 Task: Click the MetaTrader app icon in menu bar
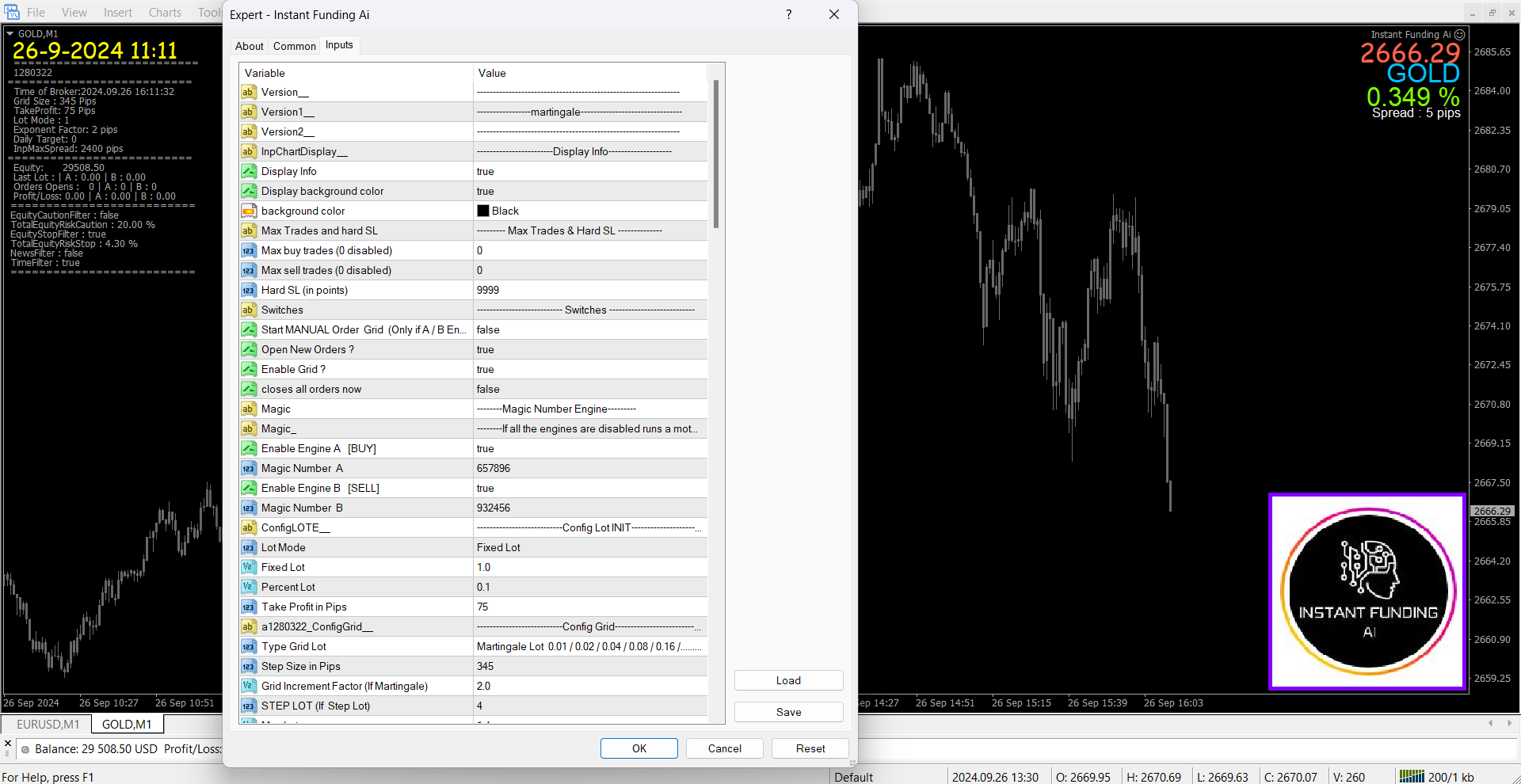[12, 12]
